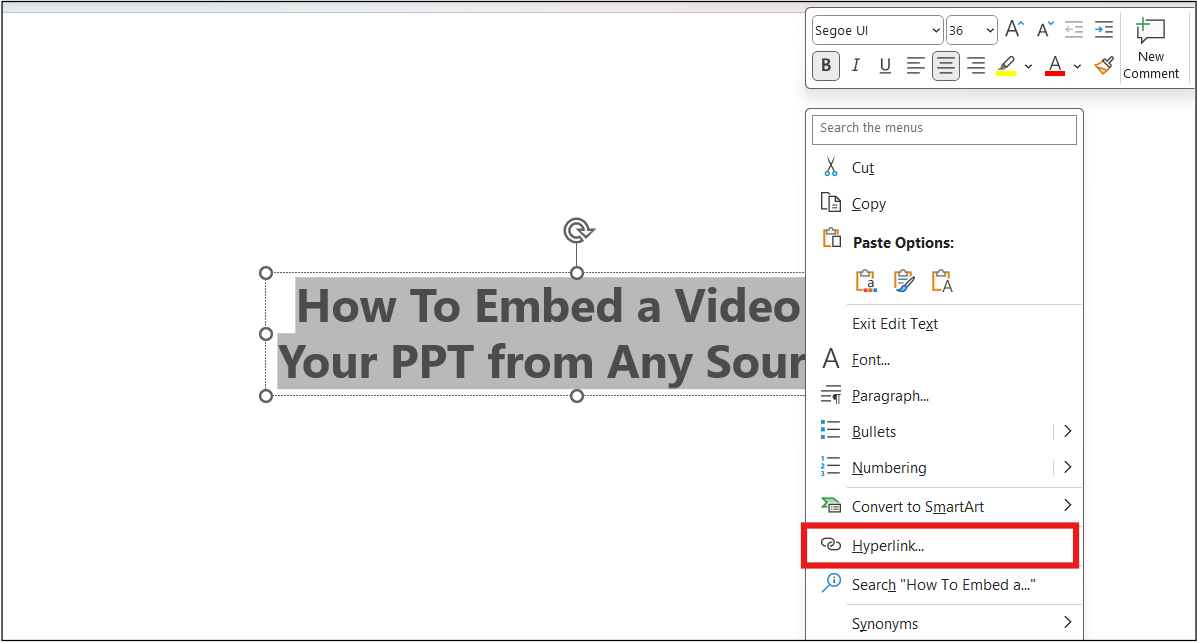Apply center alignment
1197x642 pixels.
point(945,65)
